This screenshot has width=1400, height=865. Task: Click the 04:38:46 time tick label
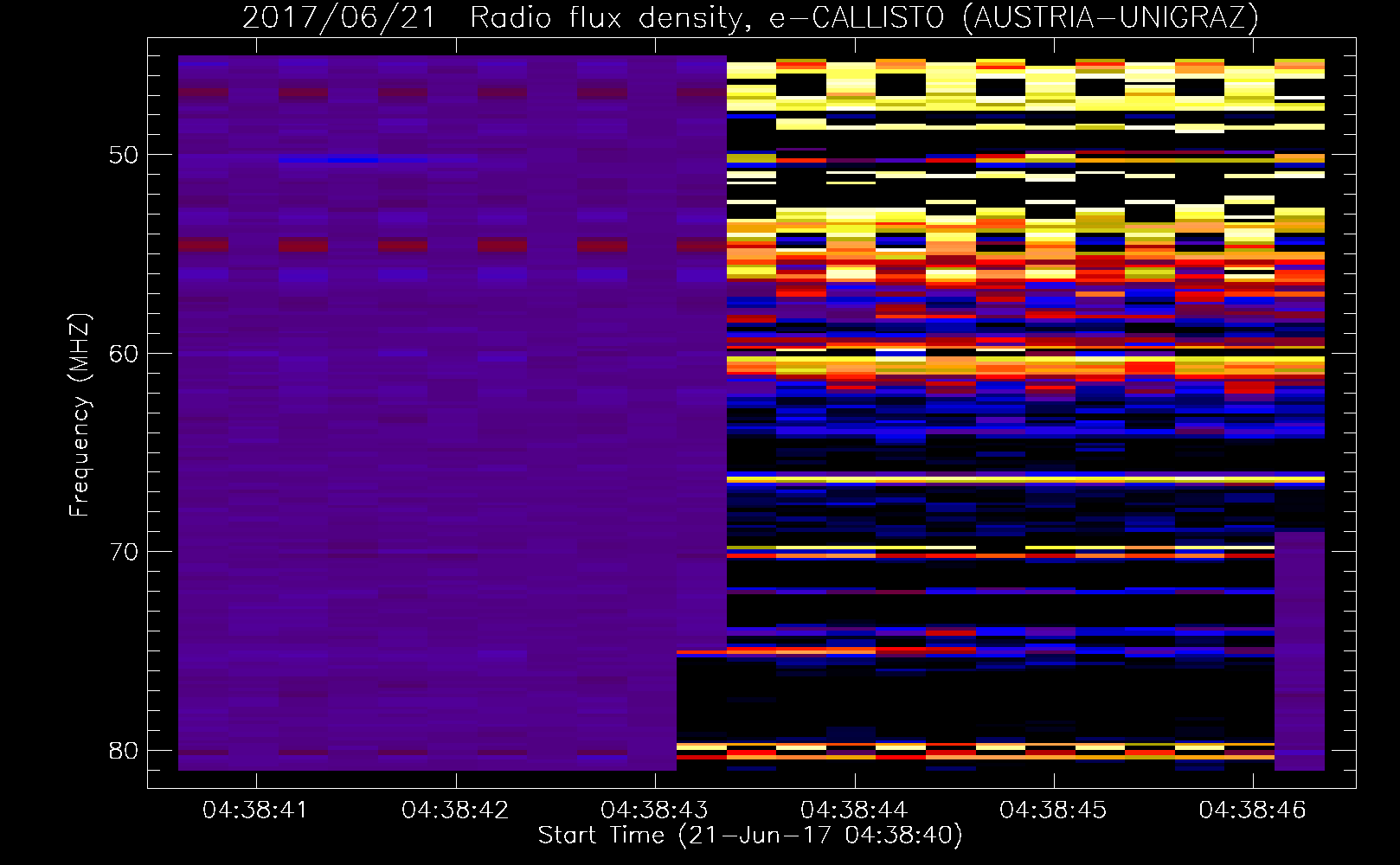point(1252,811)
